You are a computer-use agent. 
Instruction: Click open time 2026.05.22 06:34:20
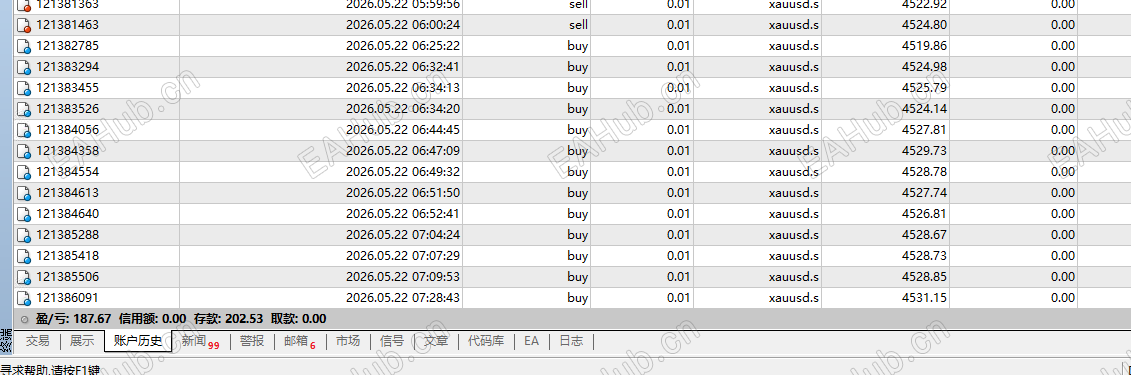pos(403,109)
